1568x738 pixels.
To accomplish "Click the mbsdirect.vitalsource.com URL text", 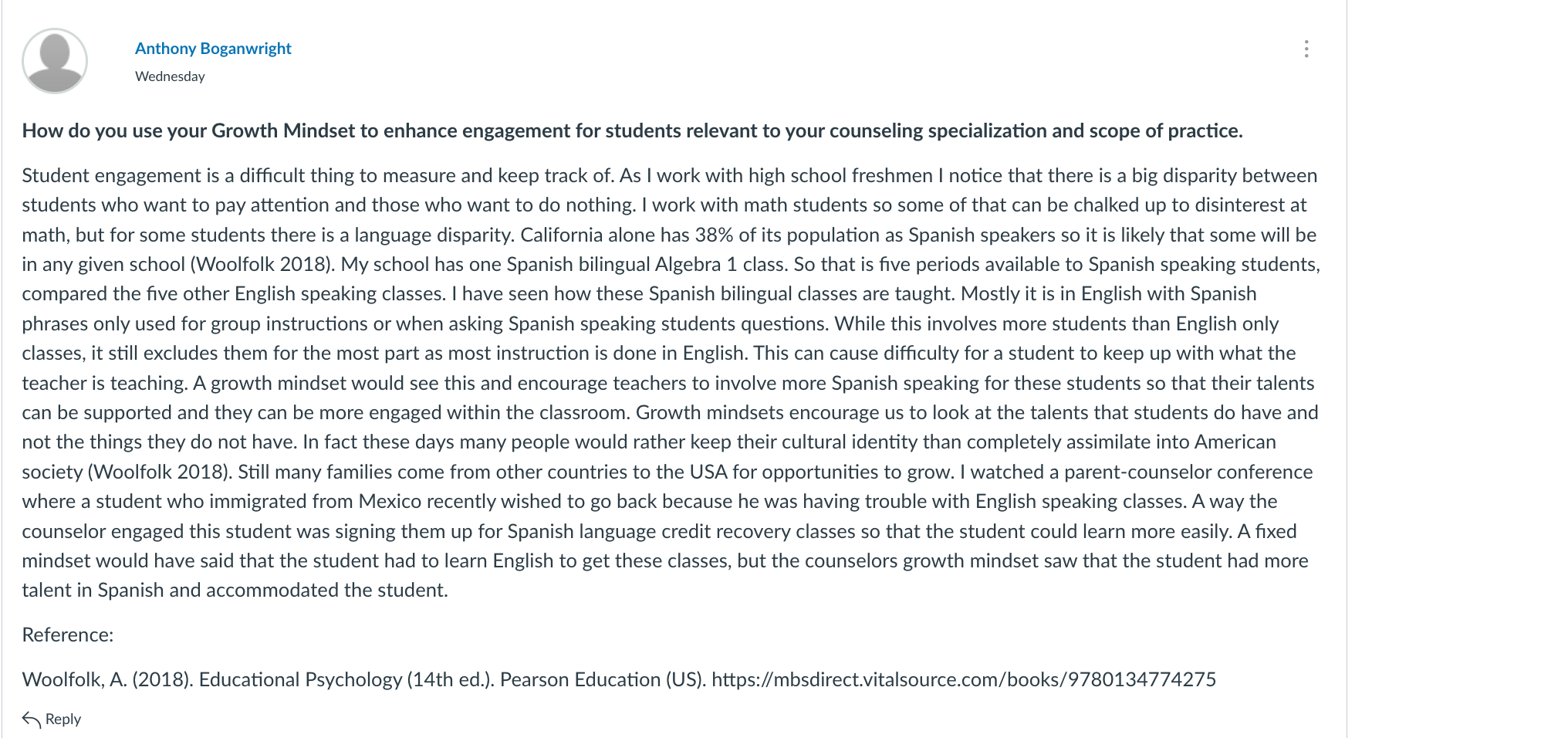I will pos(964,680).
